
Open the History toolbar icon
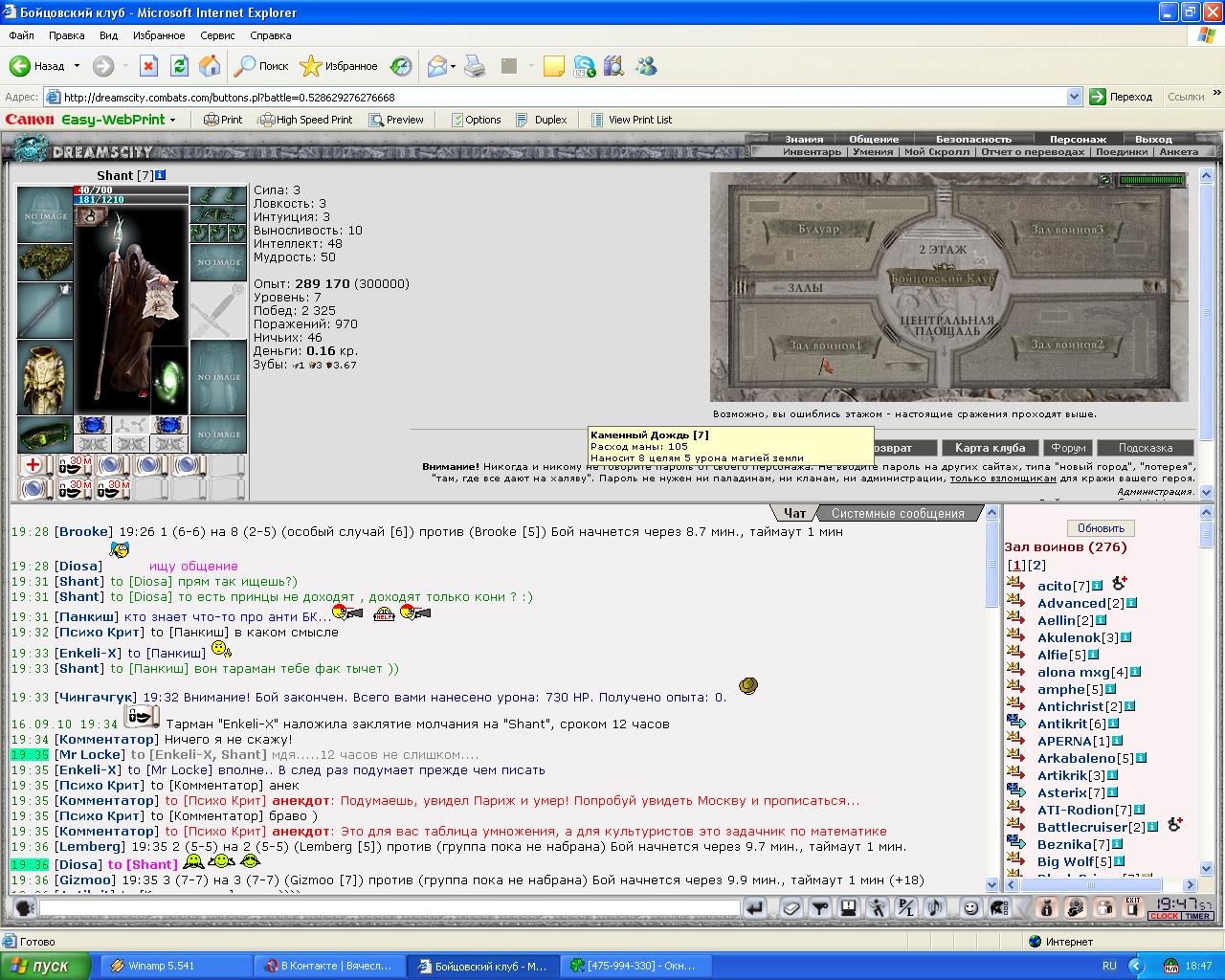tap(401, 66)
